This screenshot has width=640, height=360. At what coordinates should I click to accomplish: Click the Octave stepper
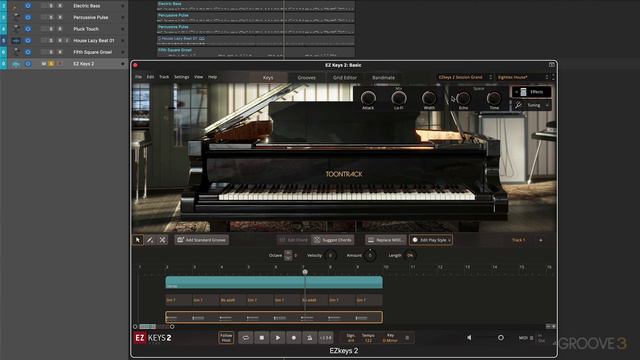[288, 256]
